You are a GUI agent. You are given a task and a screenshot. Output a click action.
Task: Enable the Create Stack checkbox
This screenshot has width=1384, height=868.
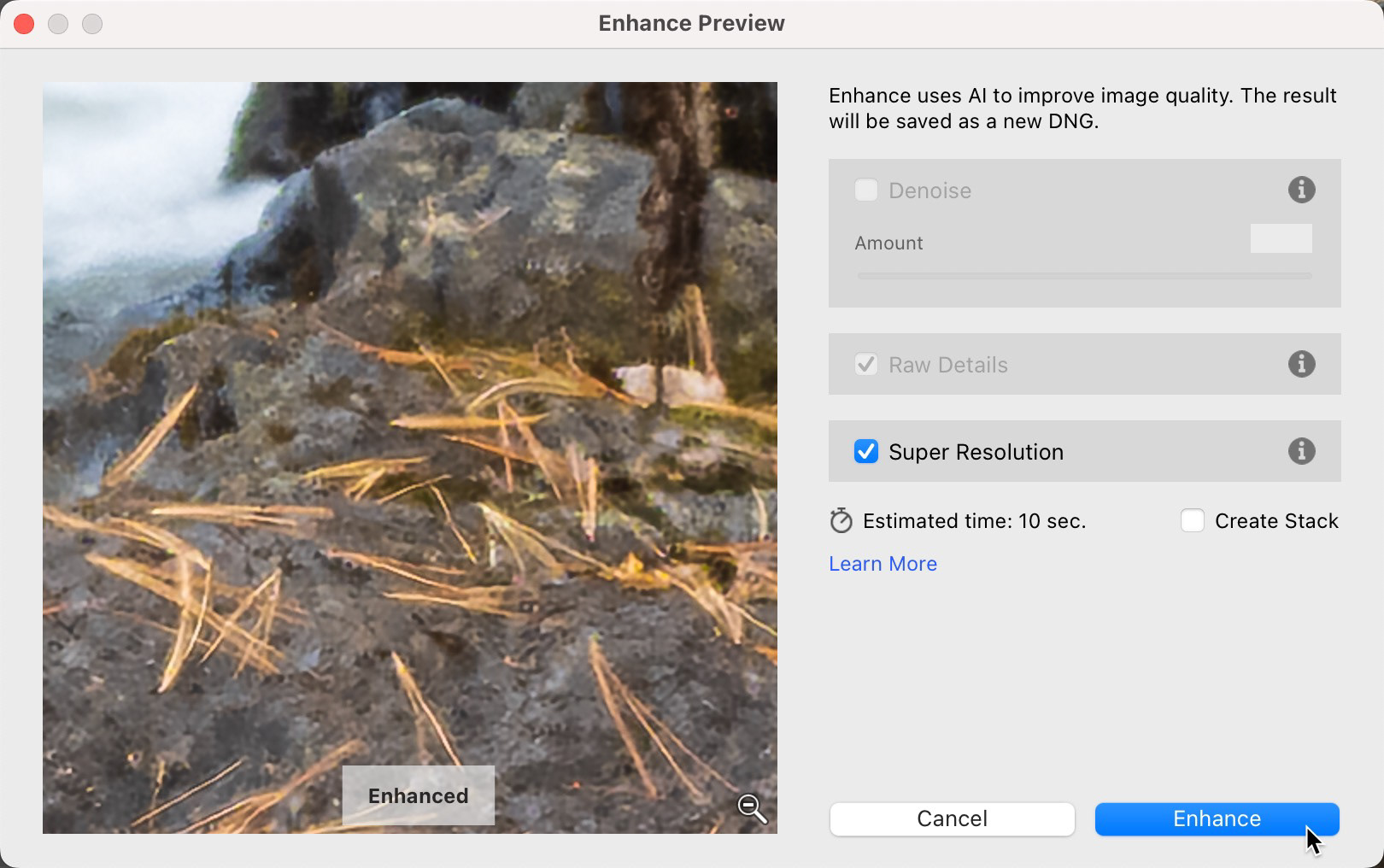pos(1193,520)
